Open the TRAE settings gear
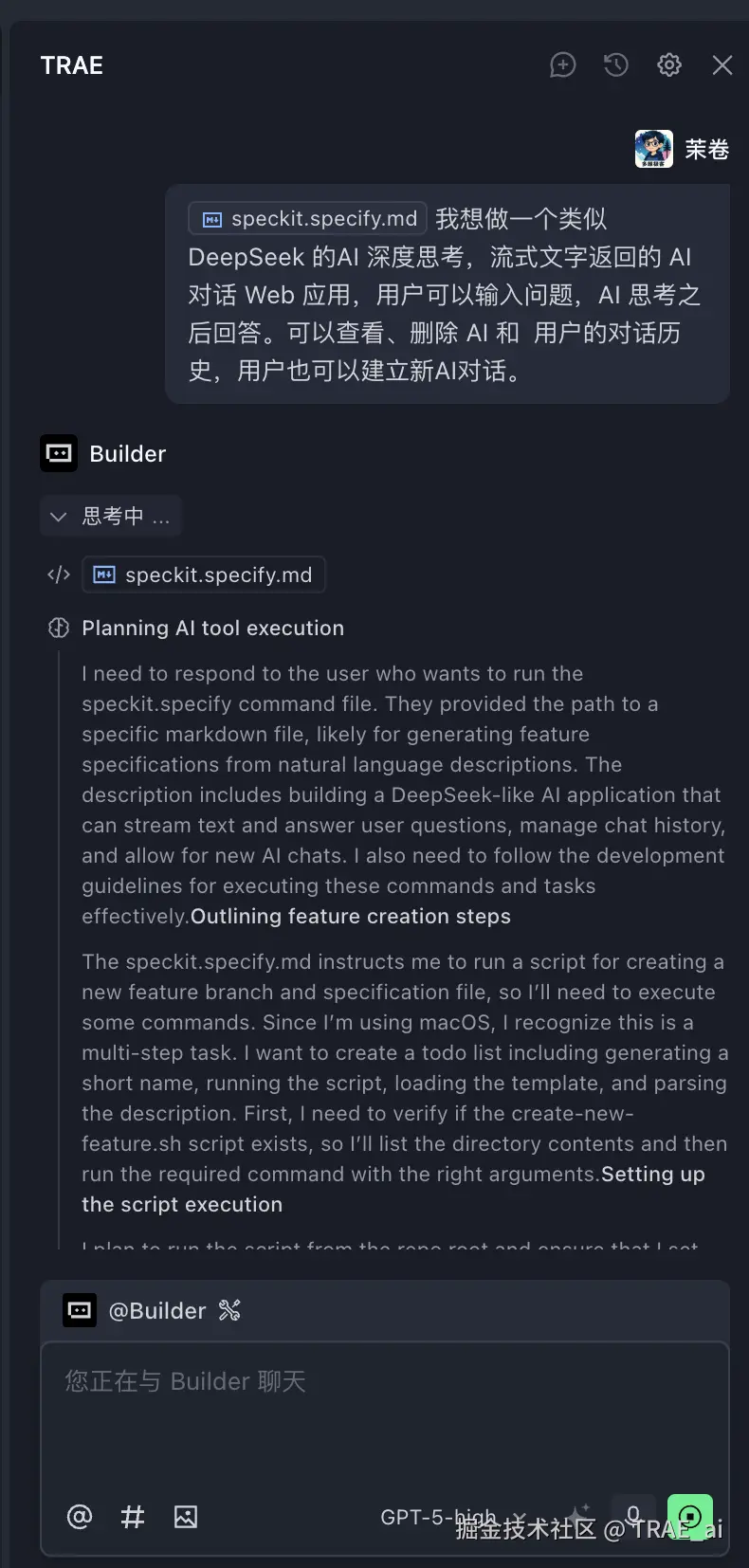This screenshot has height=1568, width=749. tap(669, 65)
